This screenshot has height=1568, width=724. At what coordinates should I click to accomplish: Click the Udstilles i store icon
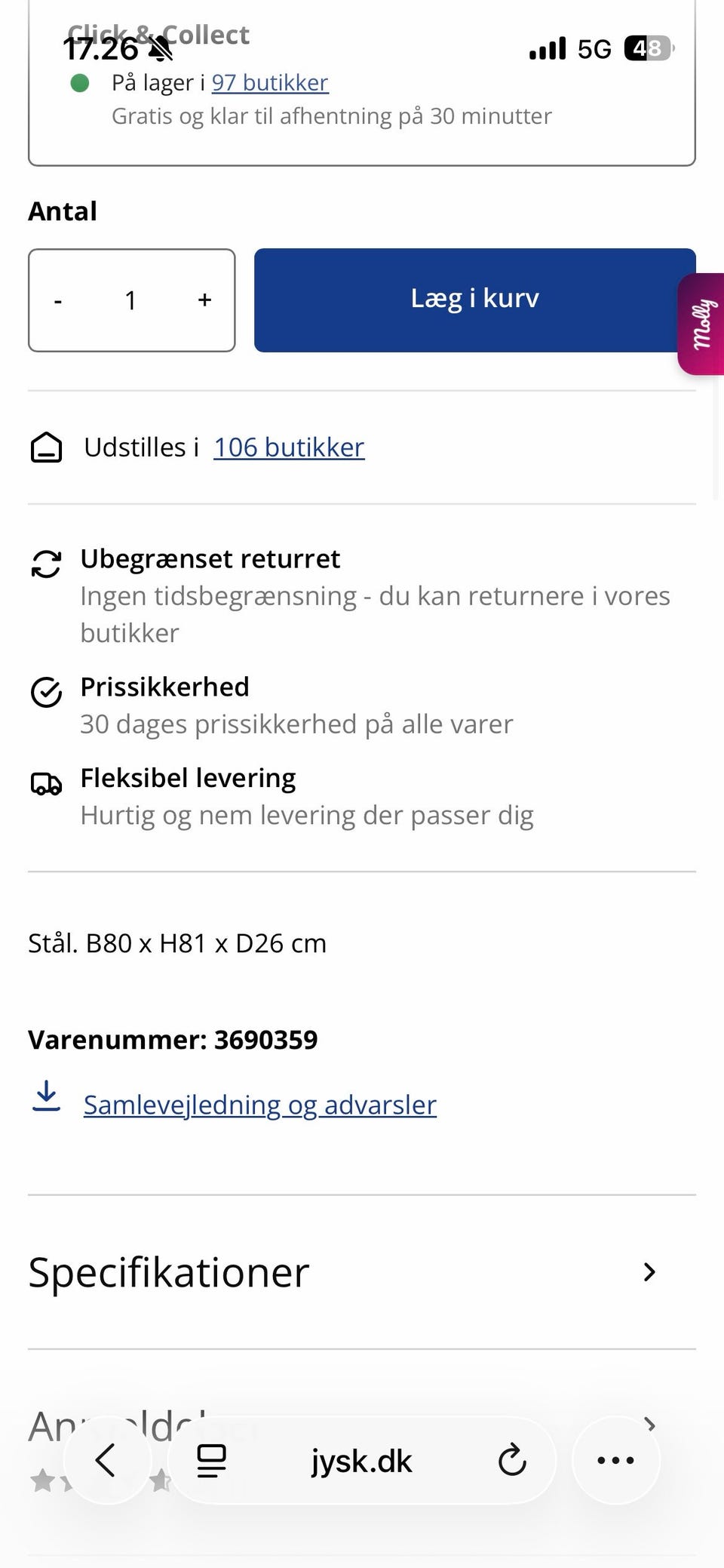(x=47, y=447)
